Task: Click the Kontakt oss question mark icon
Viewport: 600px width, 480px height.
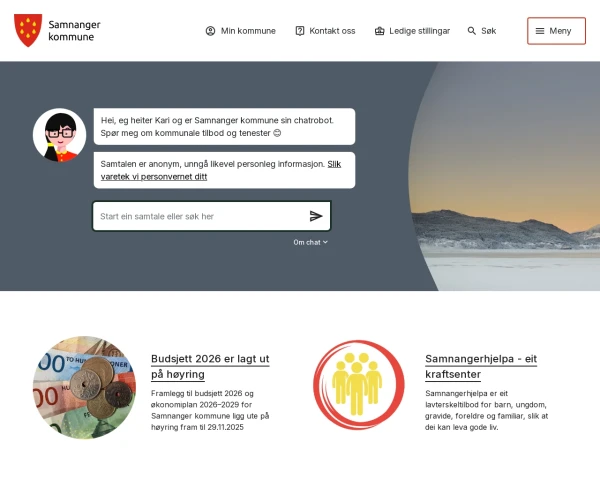Action: 300,31
